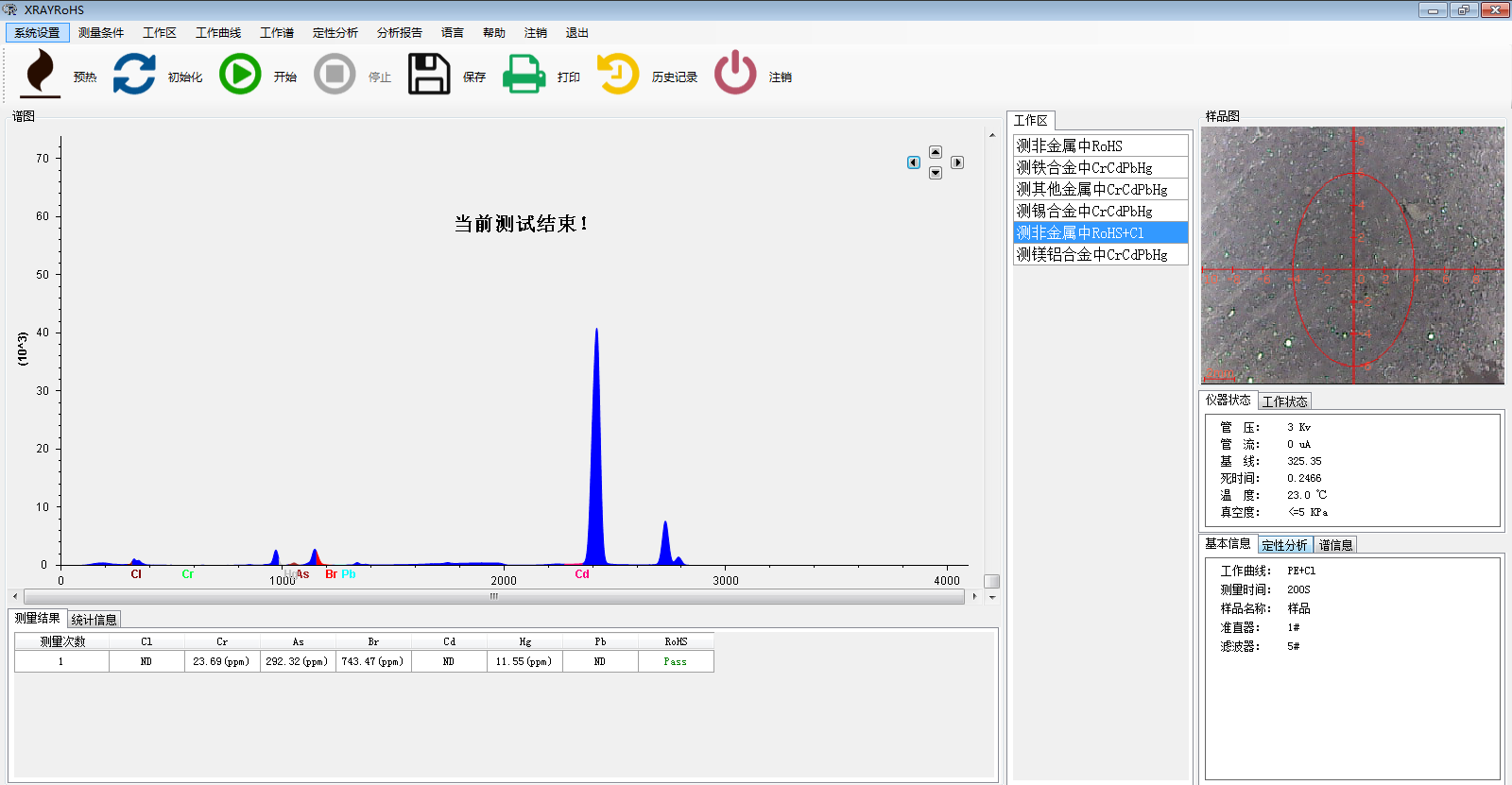Viewport: 1512px width, 785px height.
Task: Click the 历史记录 toolbar label
Action: [x=675, y=77]
